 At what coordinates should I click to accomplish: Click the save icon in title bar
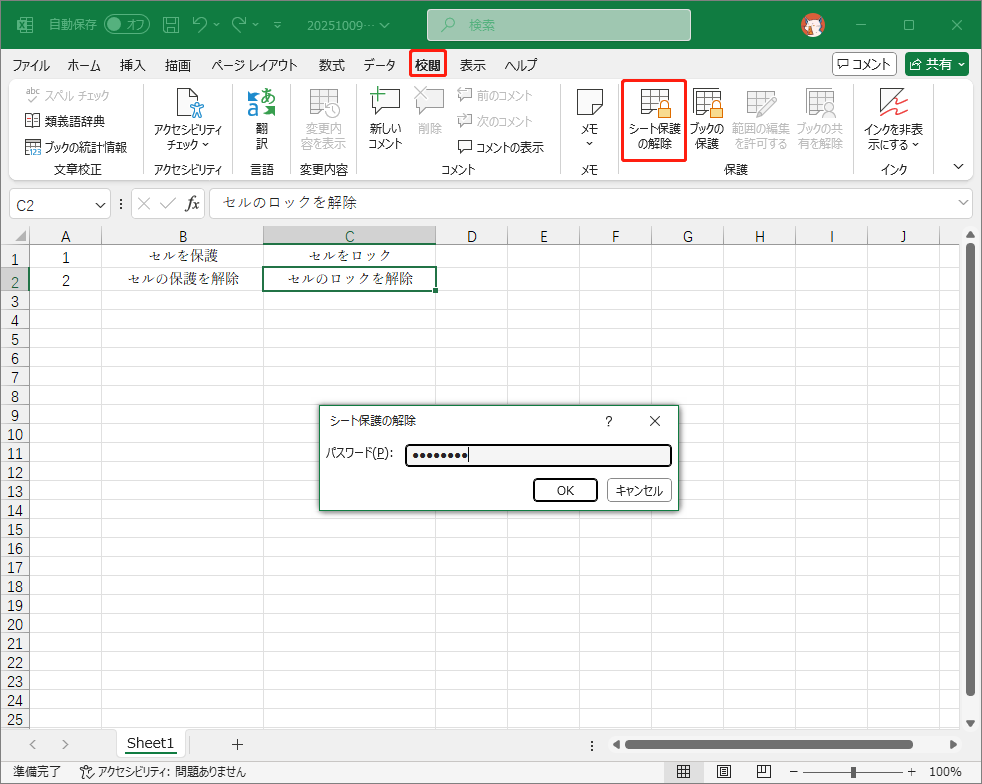[x=171, y=24]
